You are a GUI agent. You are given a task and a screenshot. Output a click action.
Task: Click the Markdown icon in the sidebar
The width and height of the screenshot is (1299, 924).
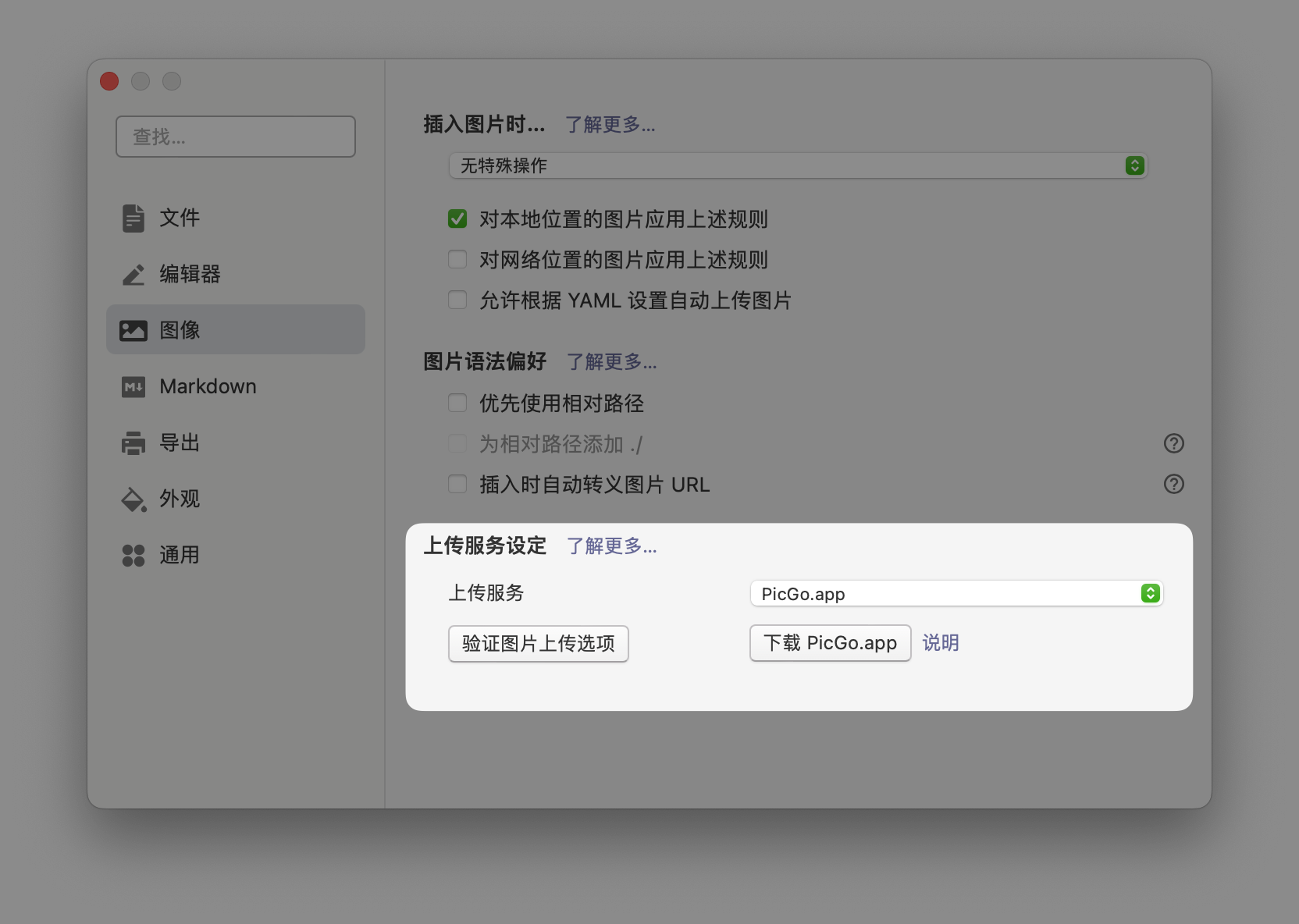pos(133,386)
